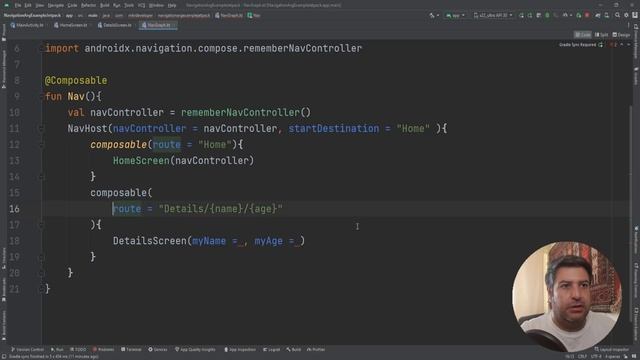The width and height of the screenshot is (640, 360).
Task: Open the app run configuration dropdown
Action: pos(455,16)
